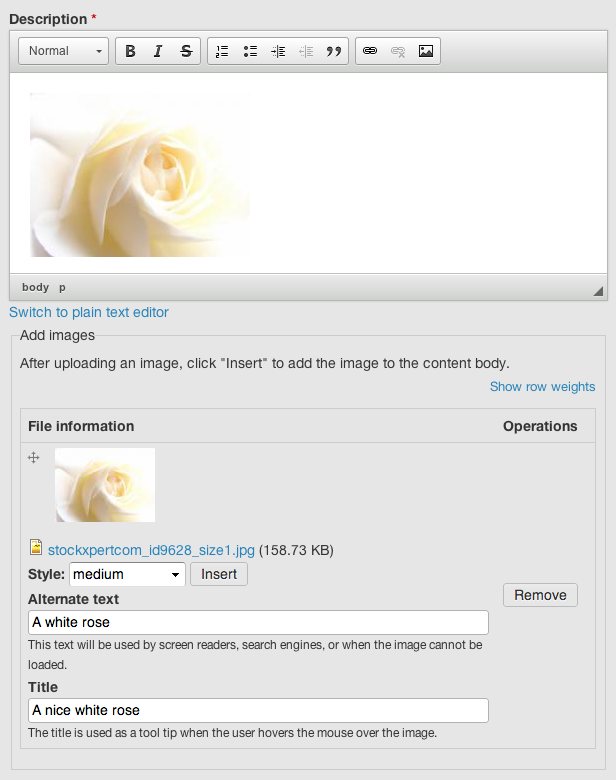Image resolution: width=616 pixels, height=780 pixels.
Task: Open the medium Style dropdown
Action: tap(127, 574)
